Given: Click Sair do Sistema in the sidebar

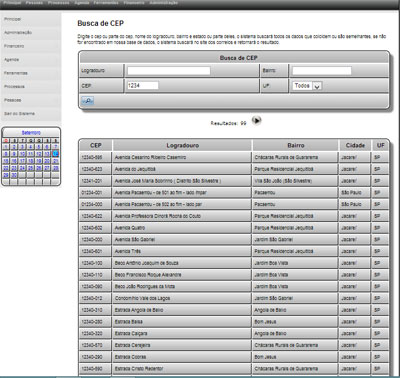Looking at the screenshot, I should tap(31, 114).
